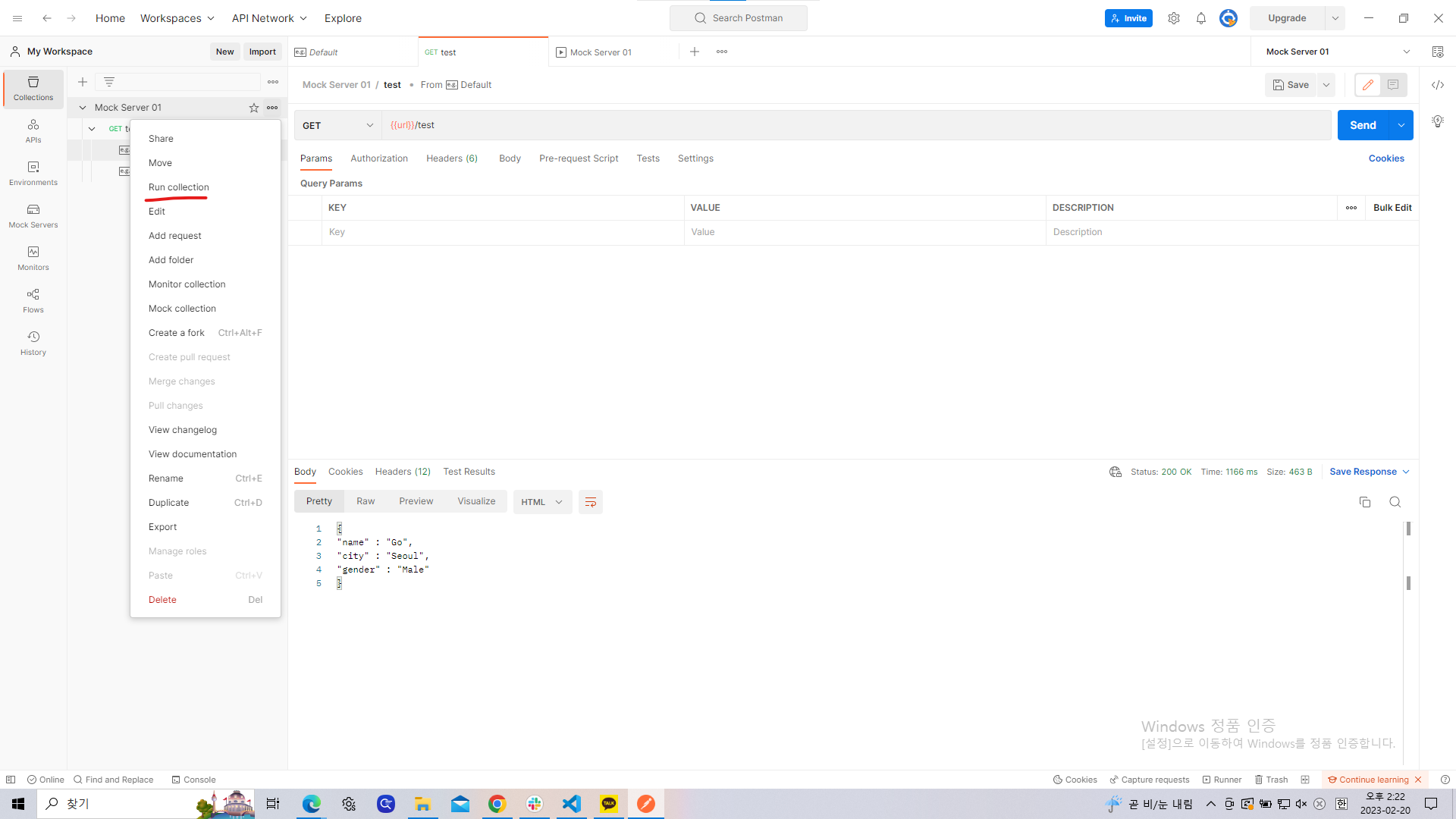
Task: Open the code snippet panel icon
Action: pyautogui.click(x=1437, y=85)
